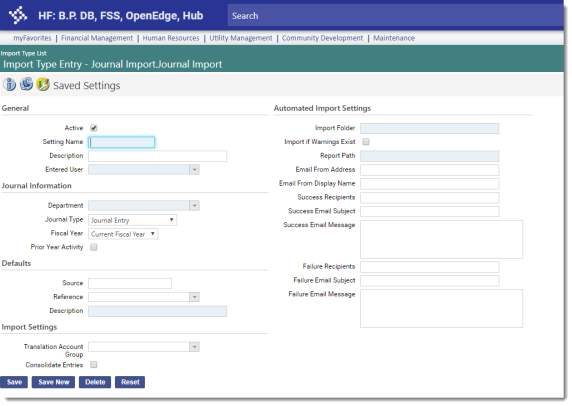
Task: Click the globe history icon beside info
Action: [x=26, y=84]
